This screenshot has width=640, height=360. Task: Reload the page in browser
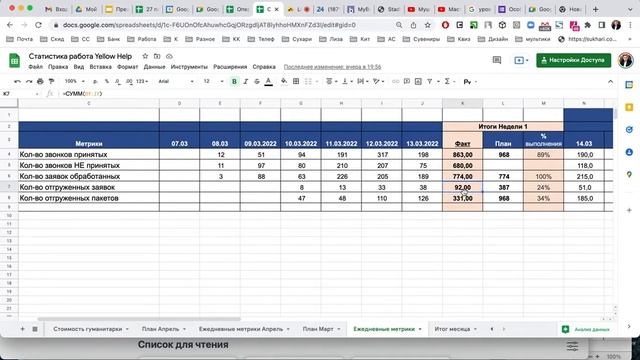38,25
